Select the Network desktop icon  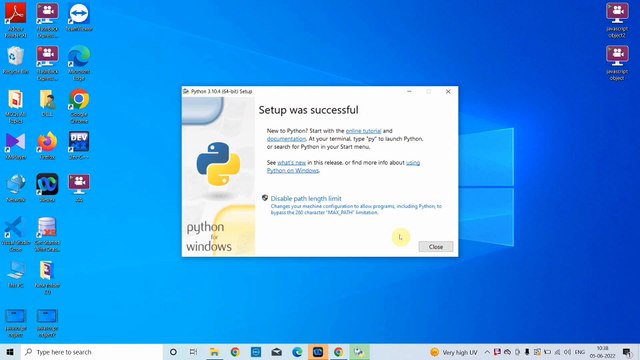coord(16,188)
